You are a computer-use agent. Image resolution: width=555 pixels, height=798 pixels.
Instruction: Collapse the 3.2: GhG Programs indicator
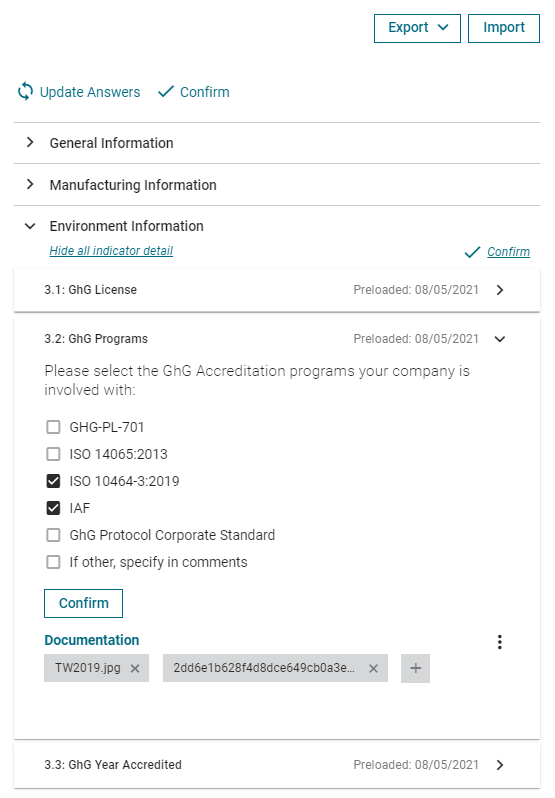(500, 339)
